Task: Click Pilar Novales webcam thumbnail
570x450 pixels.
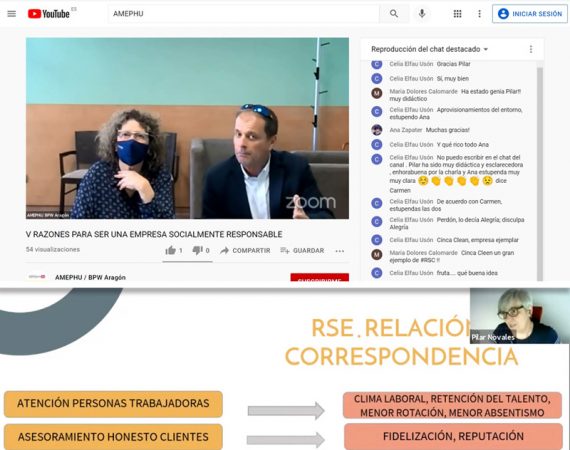Action: coord(519,316)
